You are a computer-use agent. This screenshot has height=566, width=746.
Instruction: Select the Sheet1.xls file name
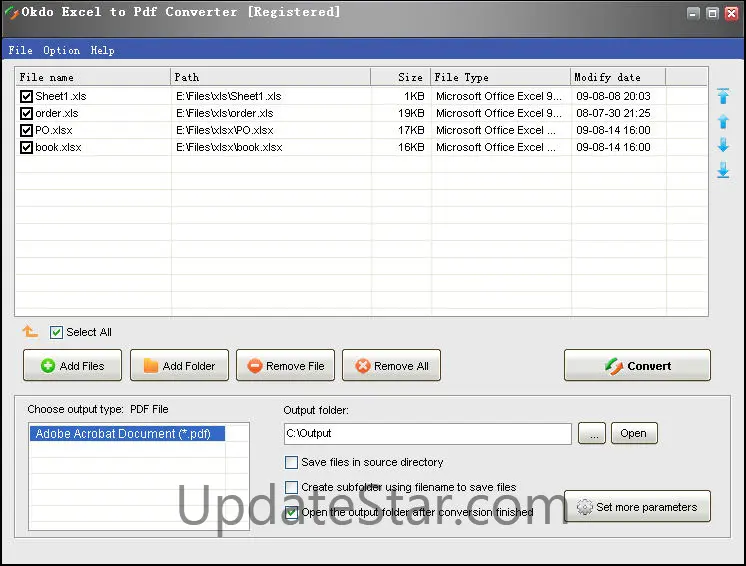[x=61, y=96]
